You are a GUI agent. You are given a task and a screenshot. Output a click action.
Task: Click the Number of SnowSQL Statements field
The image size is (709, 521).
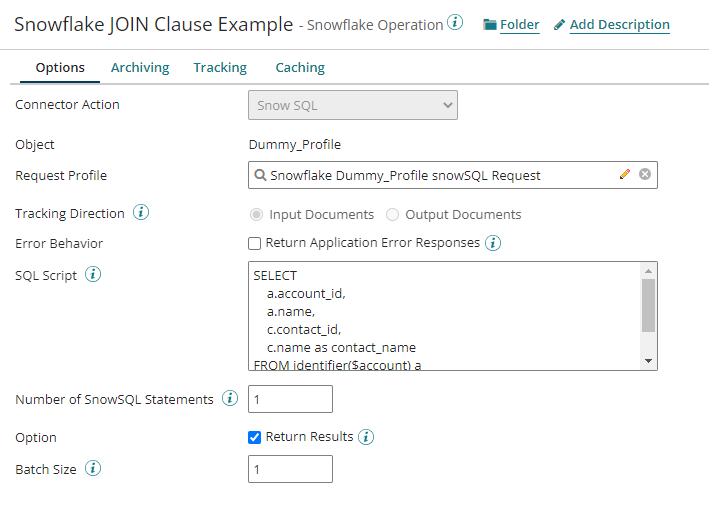coord(290,399)
